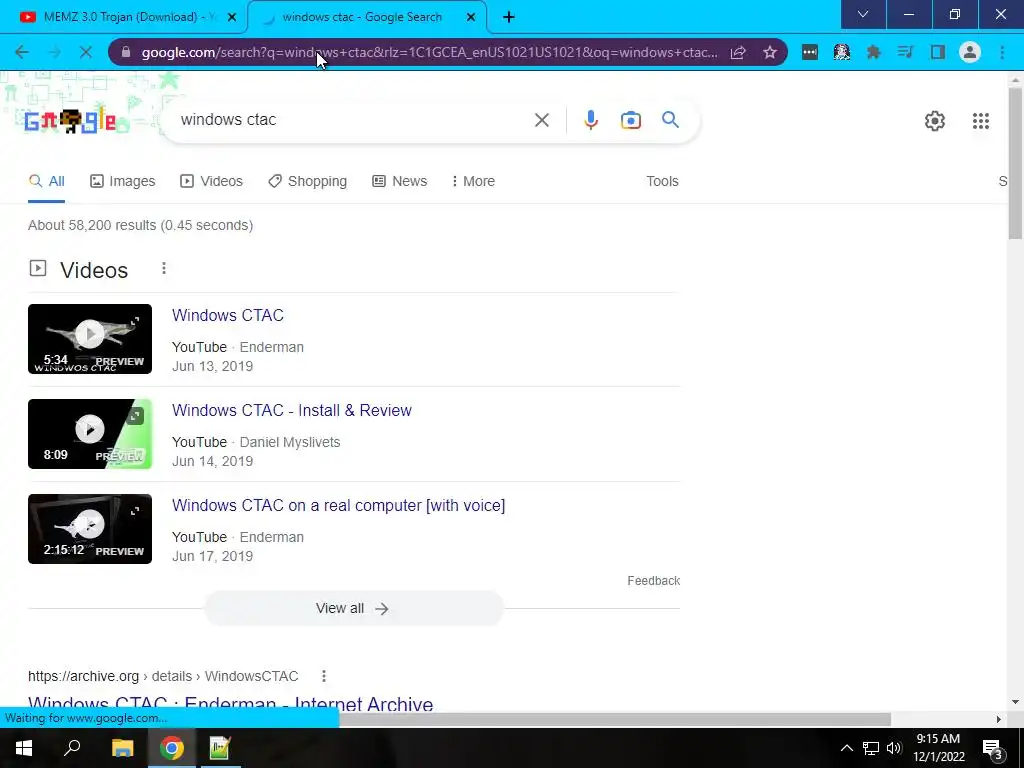
Task: Play the 5:34 video thumbnail preview
Action: click(x=90, y=339)
